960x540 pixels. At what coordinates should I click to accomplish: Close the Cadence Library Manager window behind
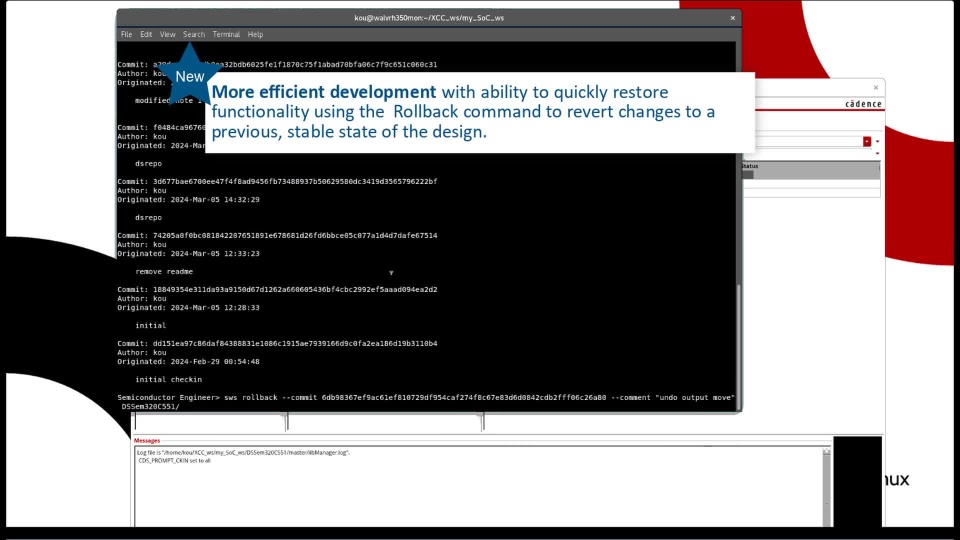(x=876, y=88)
